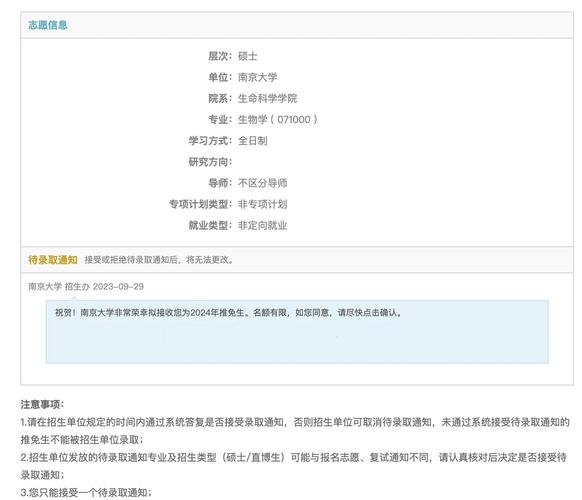Click the 单位 value 南京大学
The width and height of the screenshot is (582, 500).
[x=258, y=77]
